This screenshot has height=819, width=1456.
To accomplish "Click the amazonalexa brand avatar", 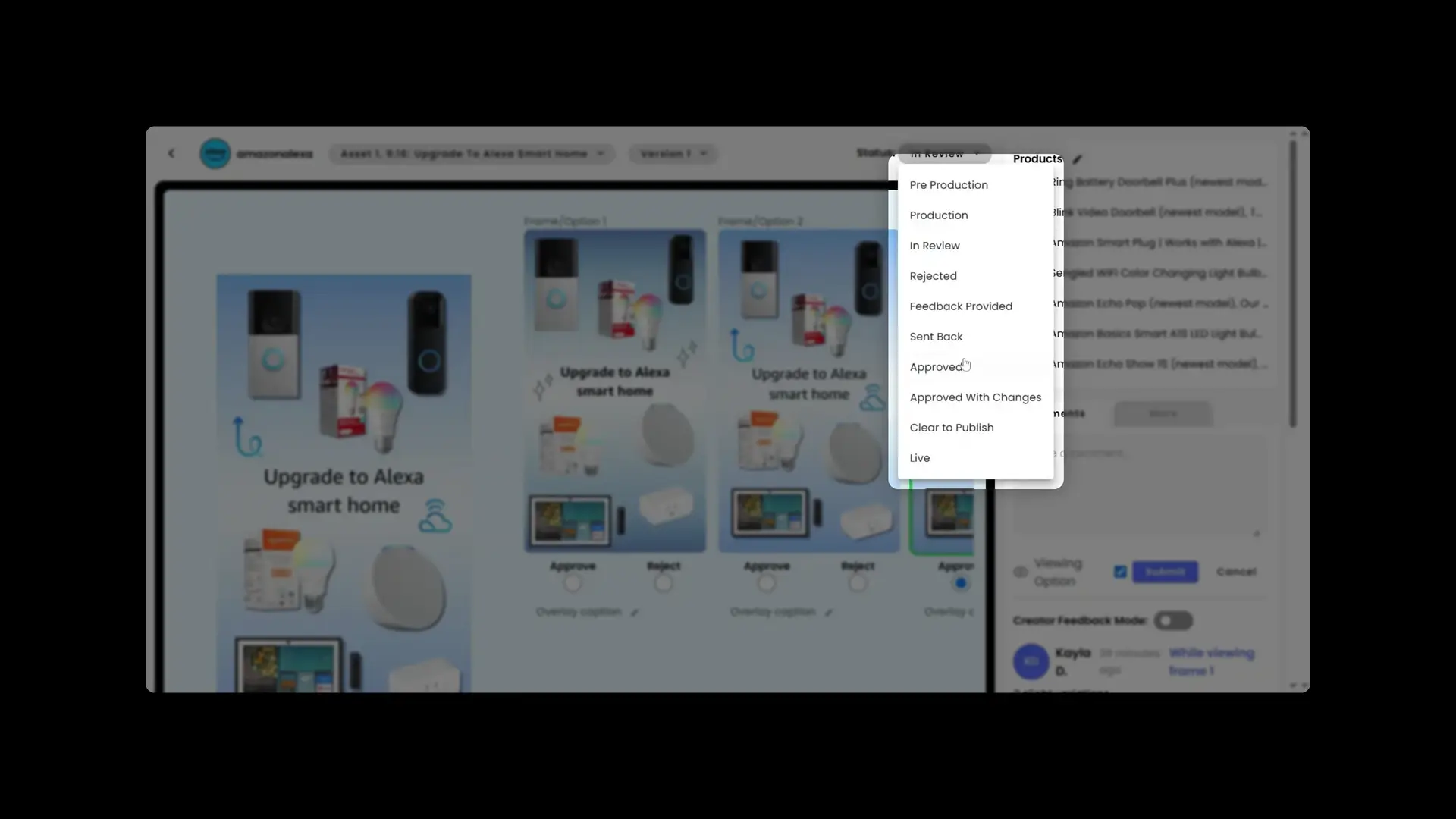I will pos(216,153).
